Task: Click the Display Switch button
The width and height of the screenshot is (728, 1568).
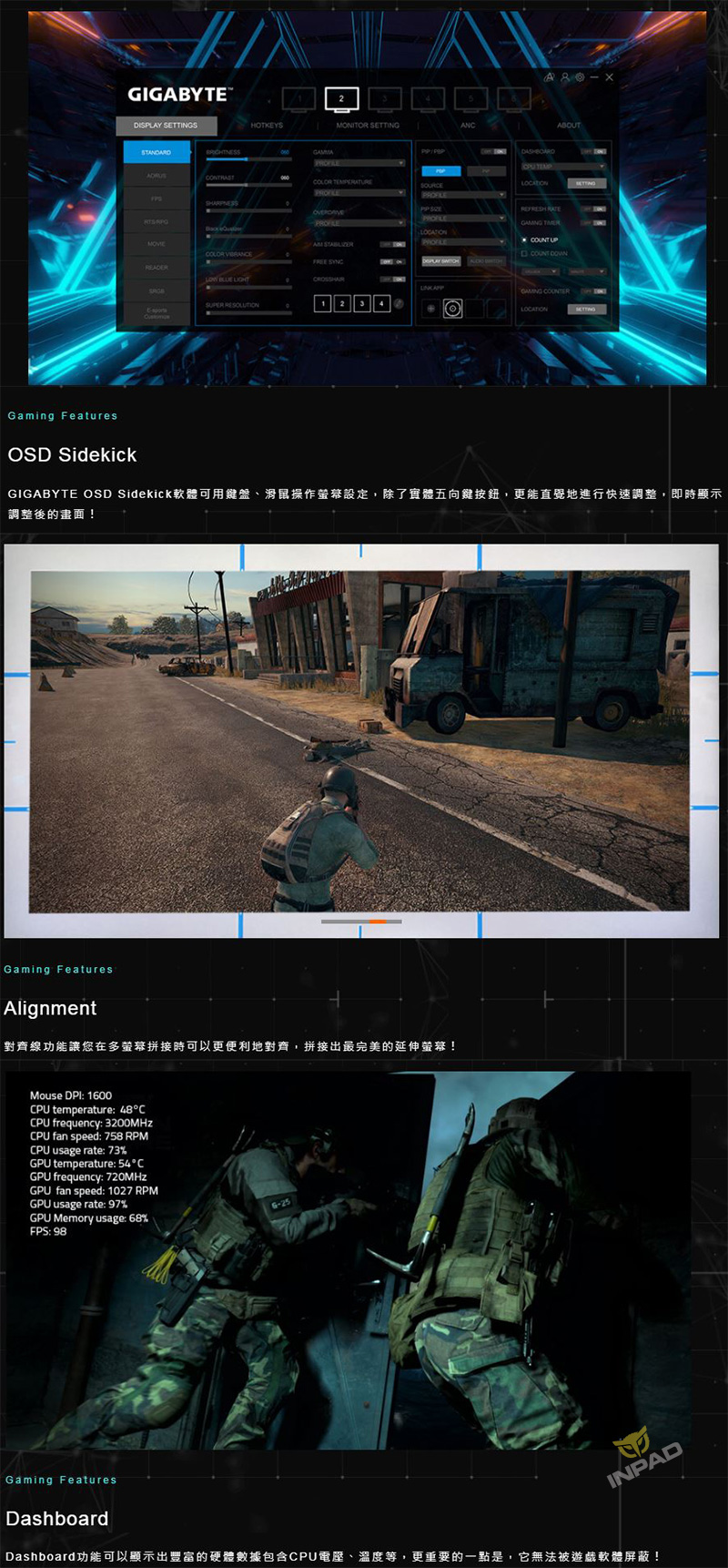Action: pyautogui.click(x=441, y=260)
